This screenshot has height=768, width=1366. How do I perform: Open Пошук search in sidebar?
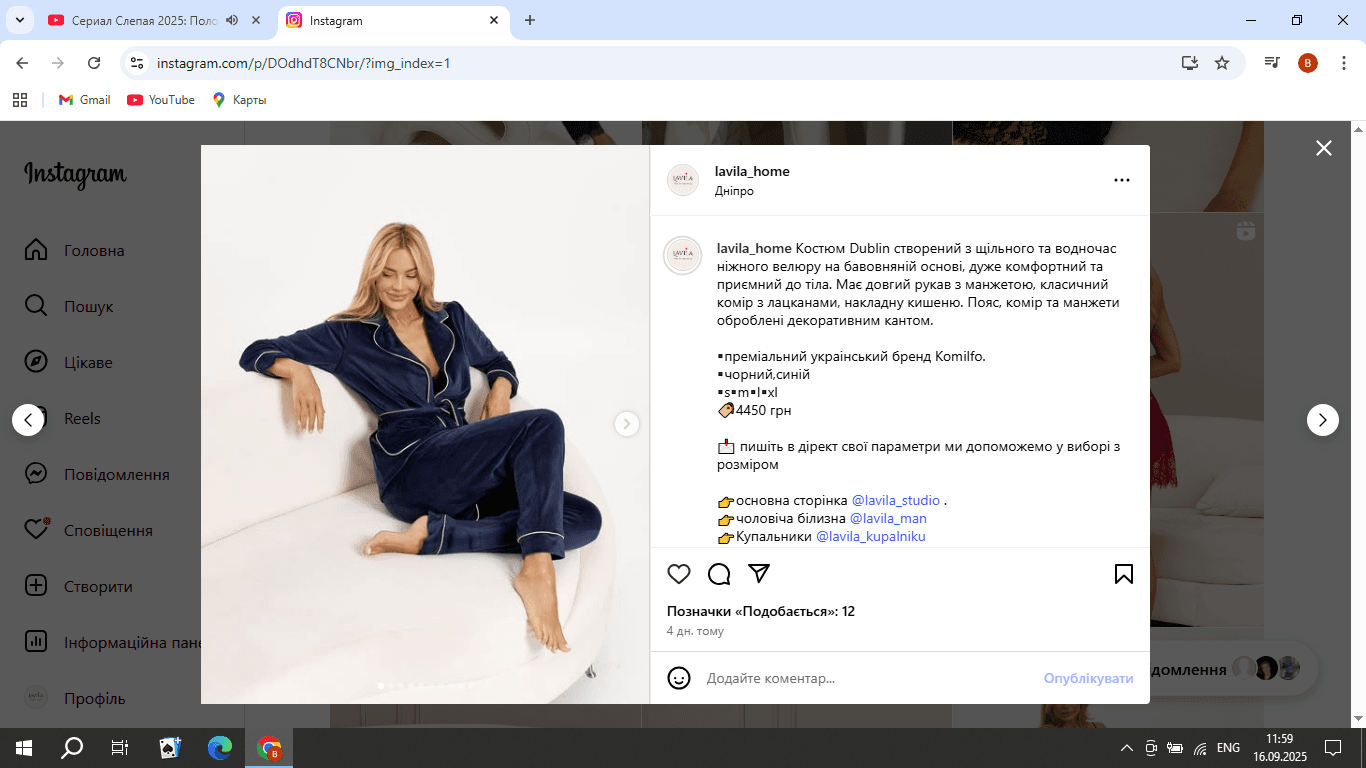pos(70,306)
